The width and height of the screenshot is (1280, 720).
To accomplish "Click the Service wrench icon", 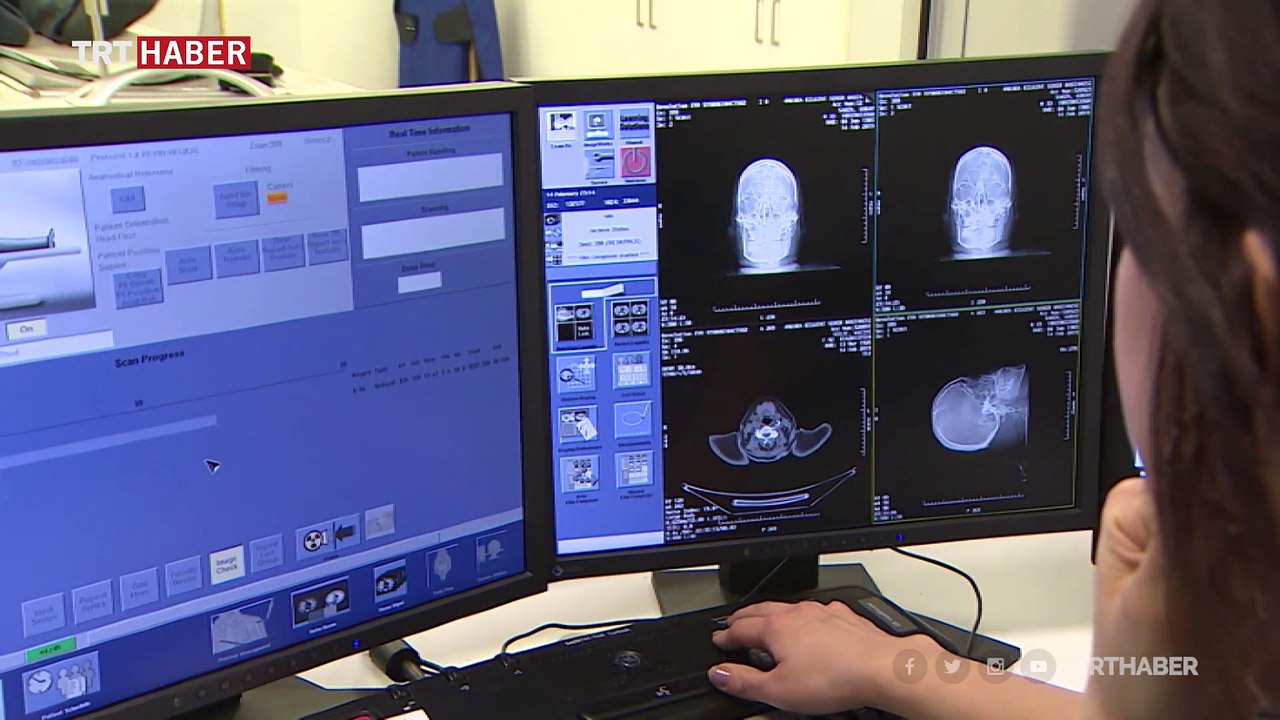I will (599, 164).
